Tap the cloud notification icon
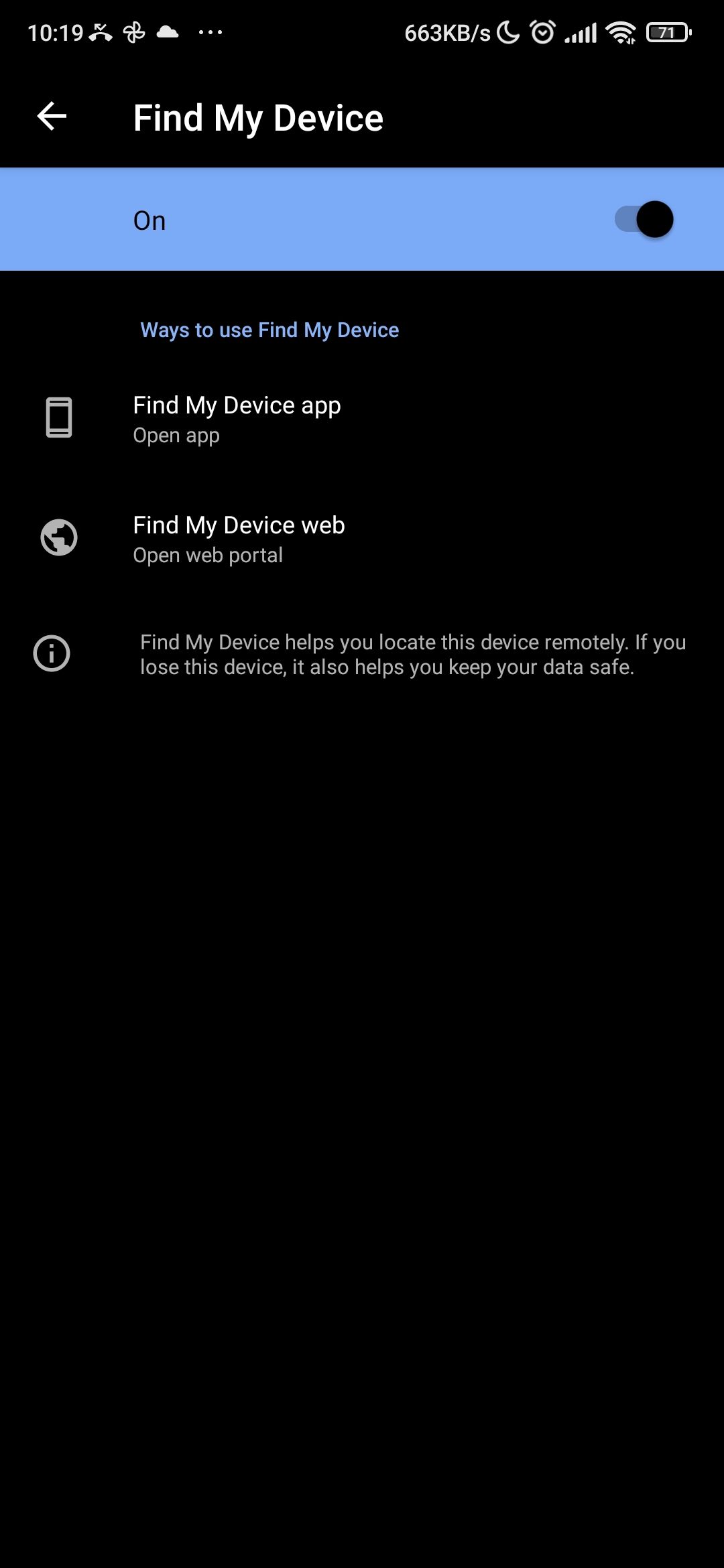Viewport: 724px width, 1568px height. (168, 31)
